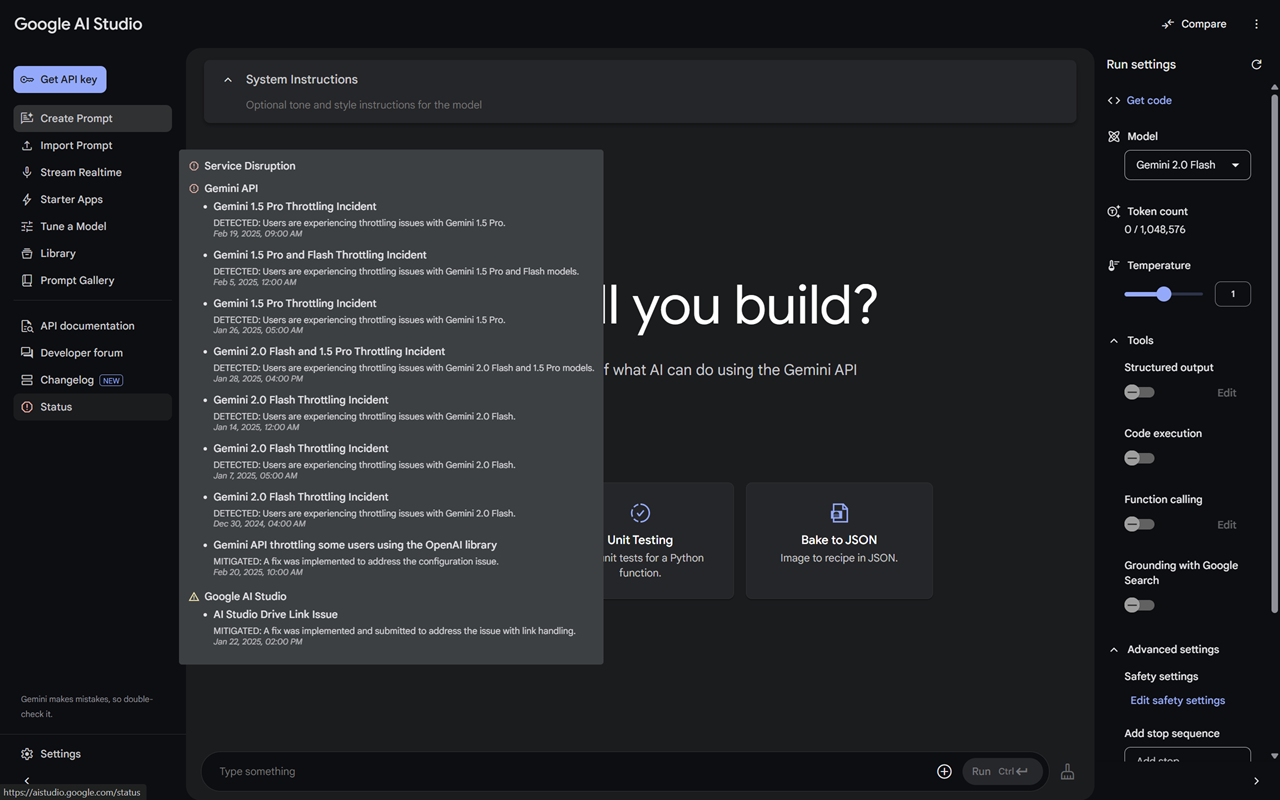The width and height of the screenshot is (1280, 800).
Task: Enable the Structured output toggle
Action: (1139, 393)
